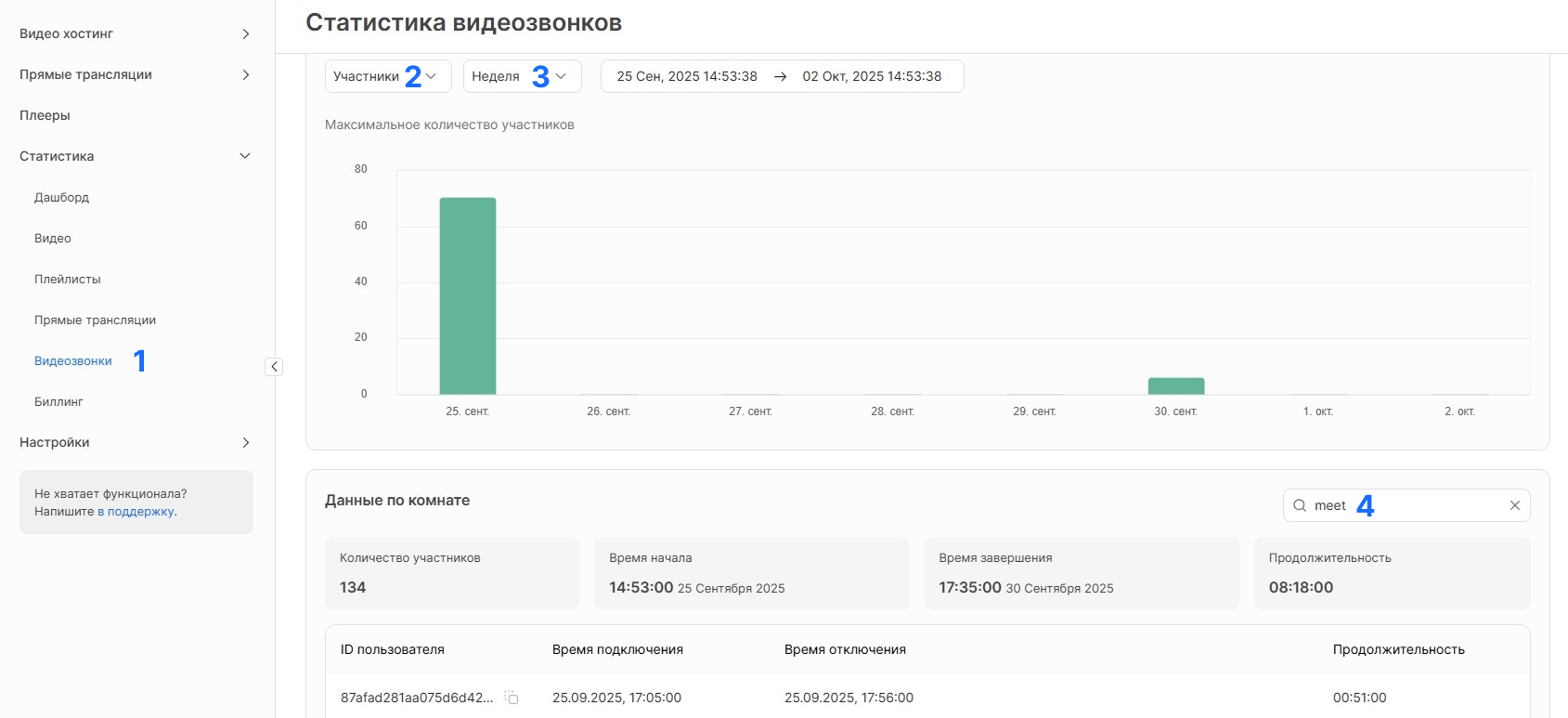Click the start date 25 Сен, 2025

[x=687, y=76]
